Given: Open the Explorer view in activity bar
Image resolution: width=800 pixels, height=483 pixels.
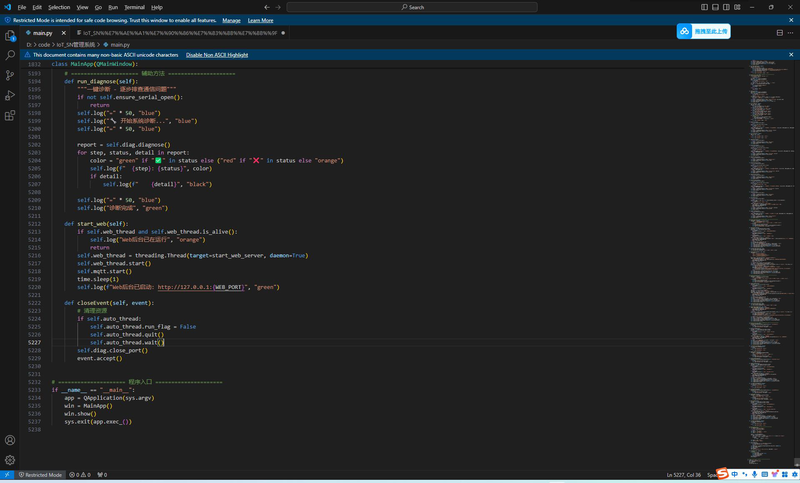Looking at the screenshot, I should click(10, 36).
